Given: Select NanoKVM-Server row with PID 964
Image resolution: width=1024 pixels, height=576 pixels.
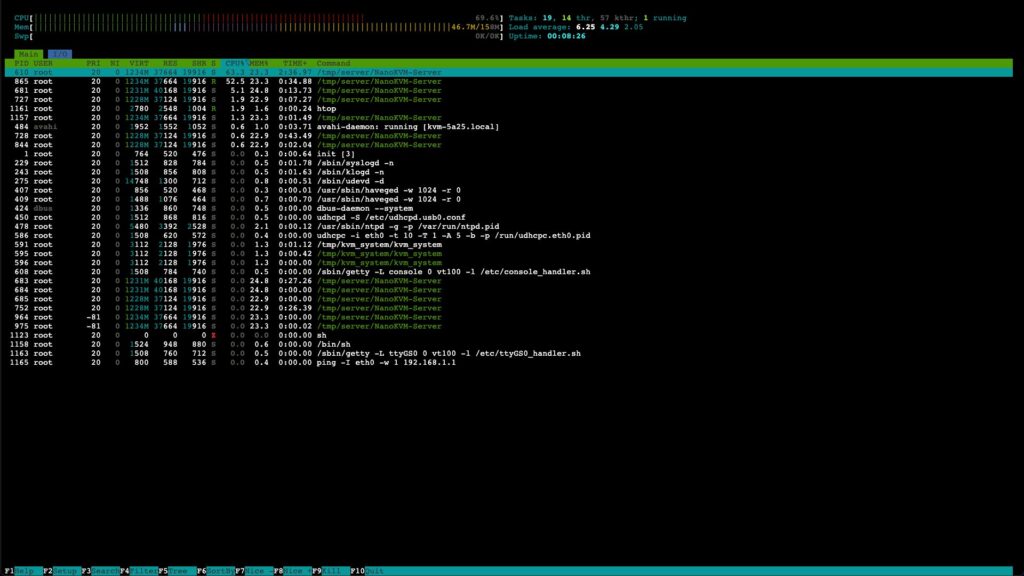Looking at the screenshot, I should [x=509, y=317].
